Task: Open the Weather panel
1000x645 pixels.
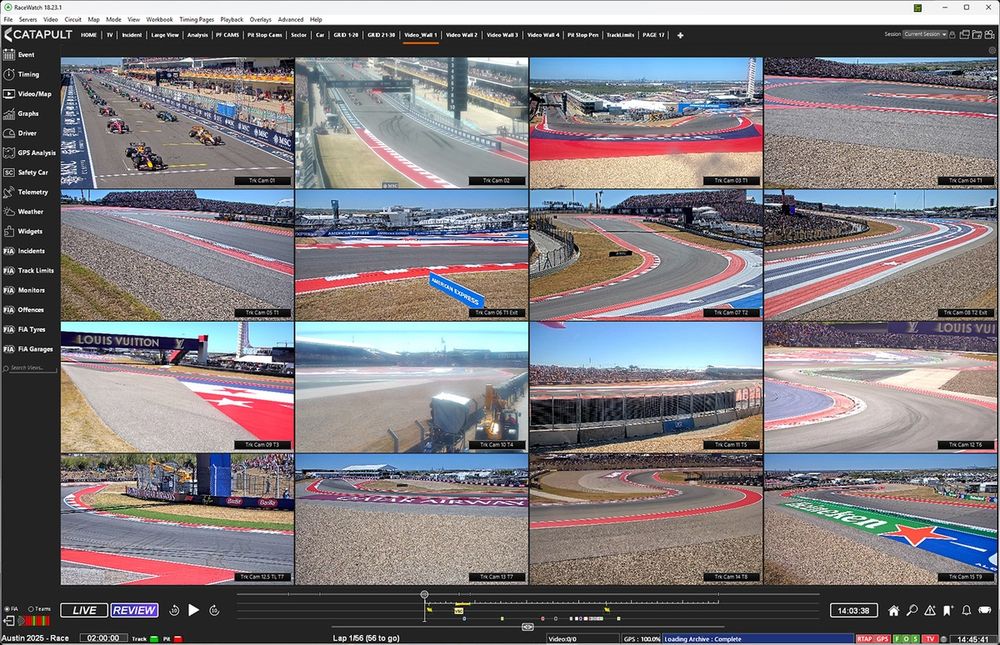Action: [30, 211]
